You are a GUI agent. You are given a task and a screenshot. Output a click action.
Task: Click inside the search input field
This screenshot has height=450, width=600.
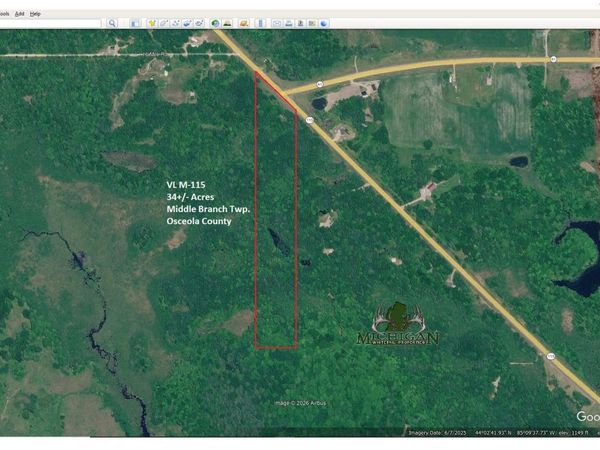pos(50,23)
